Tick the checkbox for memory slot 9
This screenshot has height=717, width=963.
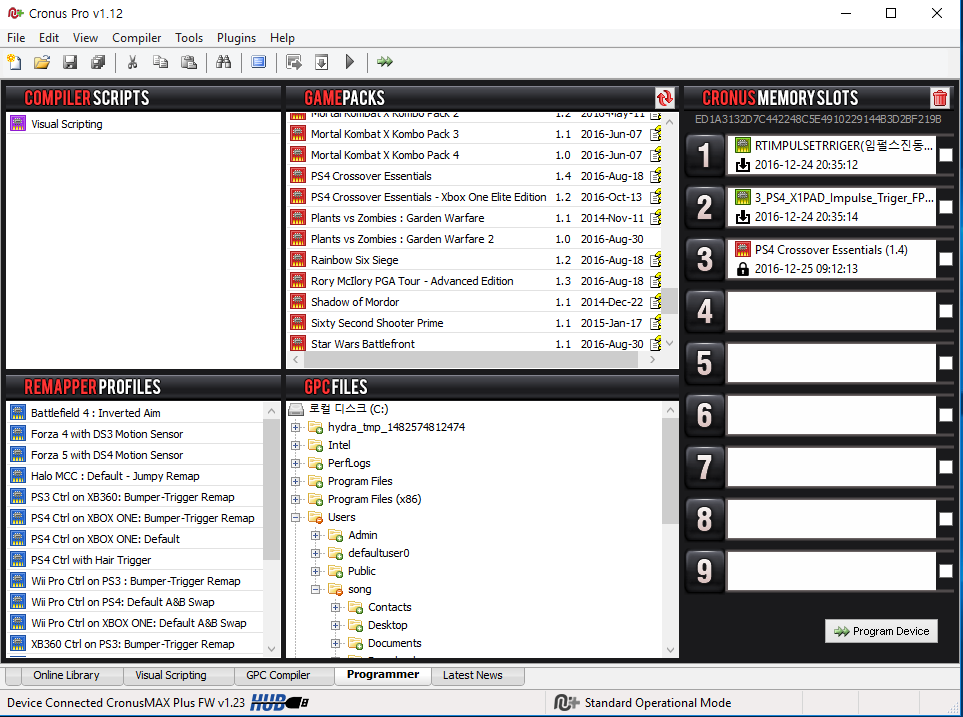click(x=946, y=571)
